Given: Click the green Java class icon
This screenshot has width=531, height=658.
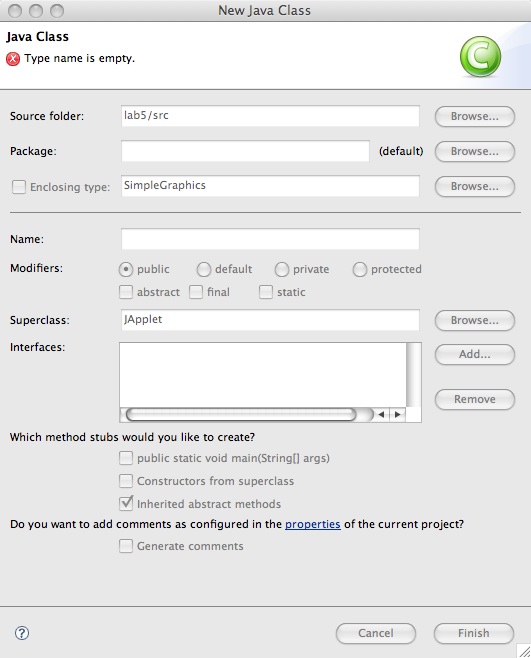Looking at the screenshot, I should (x=480, y=57).
